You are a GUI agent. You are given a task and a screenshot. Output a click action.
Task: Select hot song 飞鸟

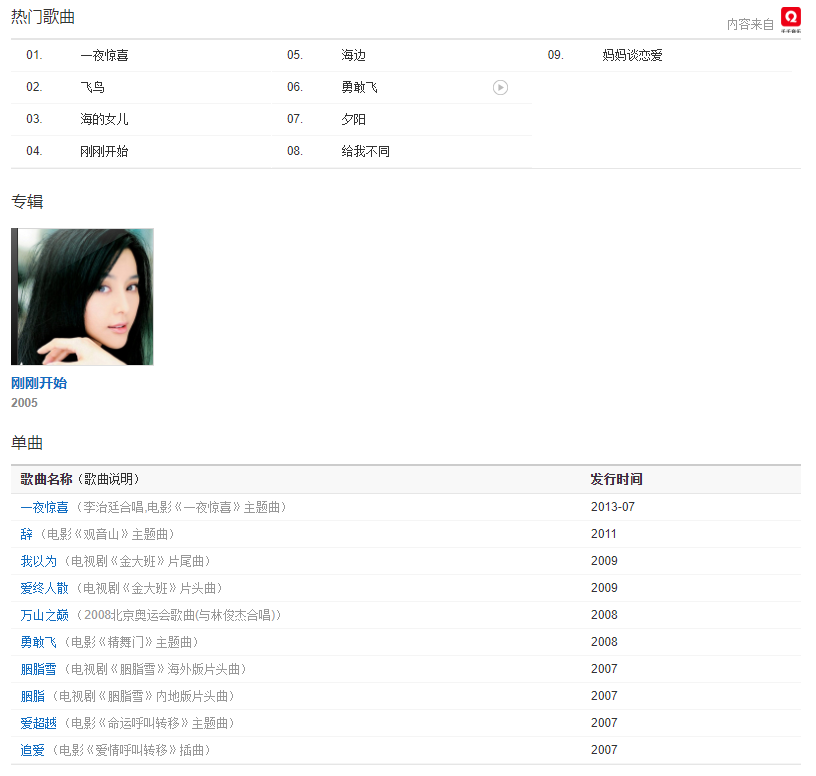tap(92, 88)
